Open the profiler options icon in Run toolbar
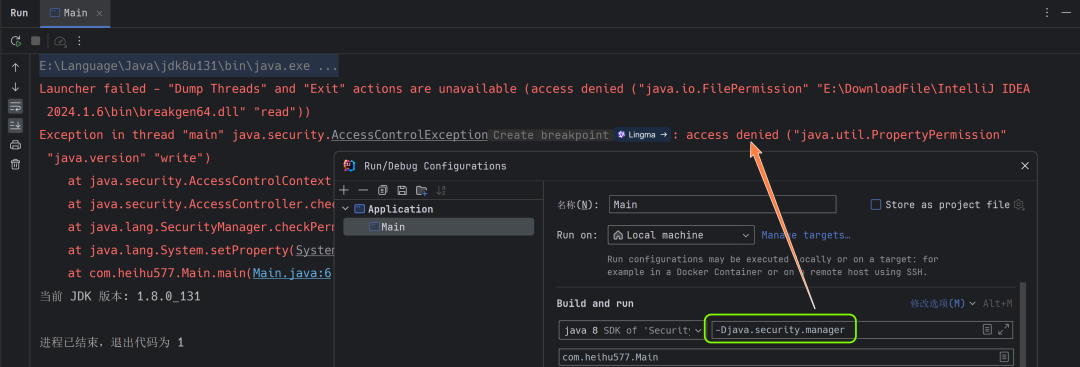The image size is (1080, 367). 60,41
